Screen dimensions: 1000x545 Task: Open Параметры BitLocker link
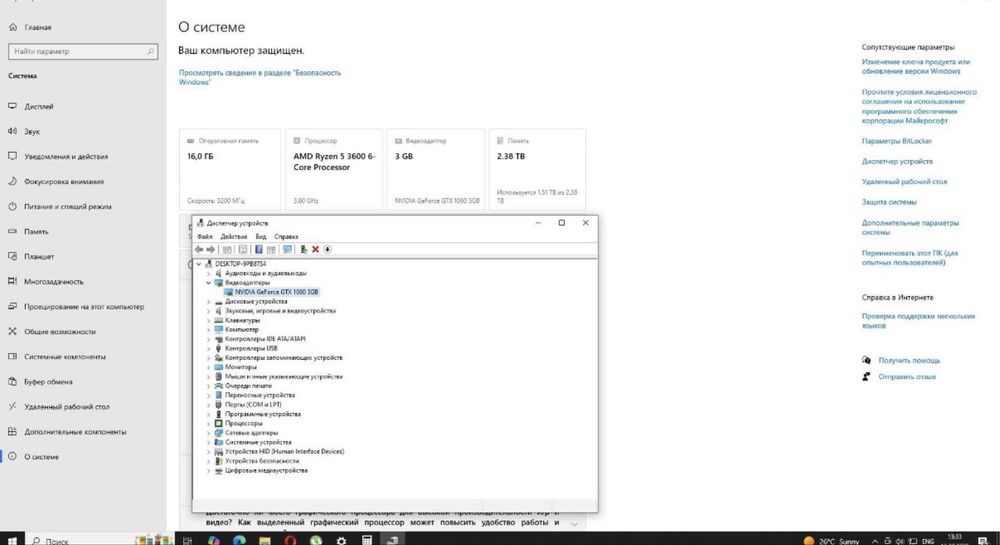[896, 141]
